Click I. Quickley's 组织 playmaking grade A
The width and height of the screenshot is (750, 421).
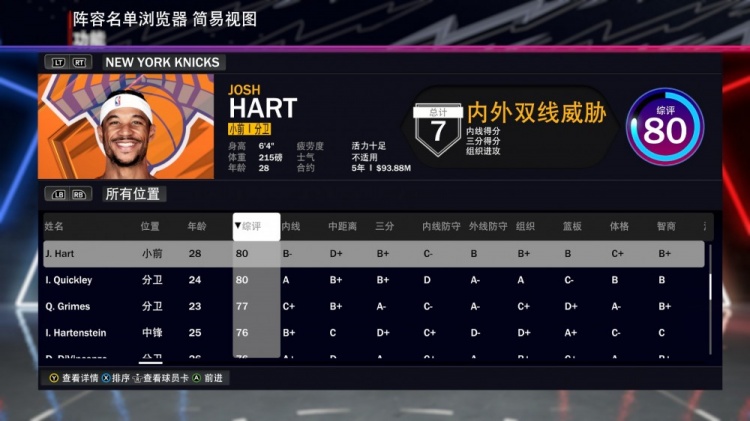tap(520, 280)
